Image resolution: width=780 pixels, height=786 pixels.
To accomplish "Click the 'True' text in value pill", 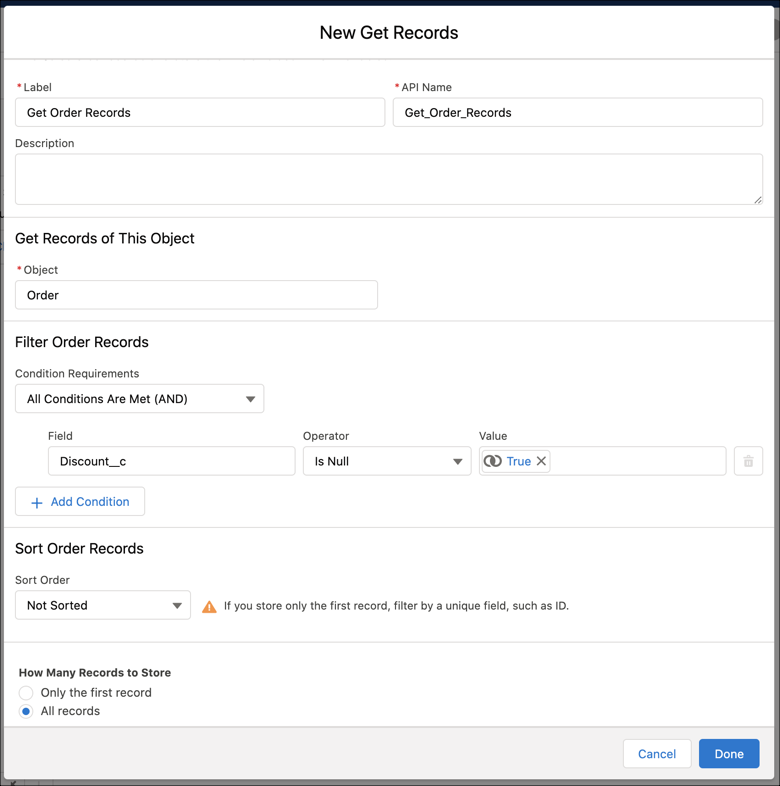I will pos(518,461).
